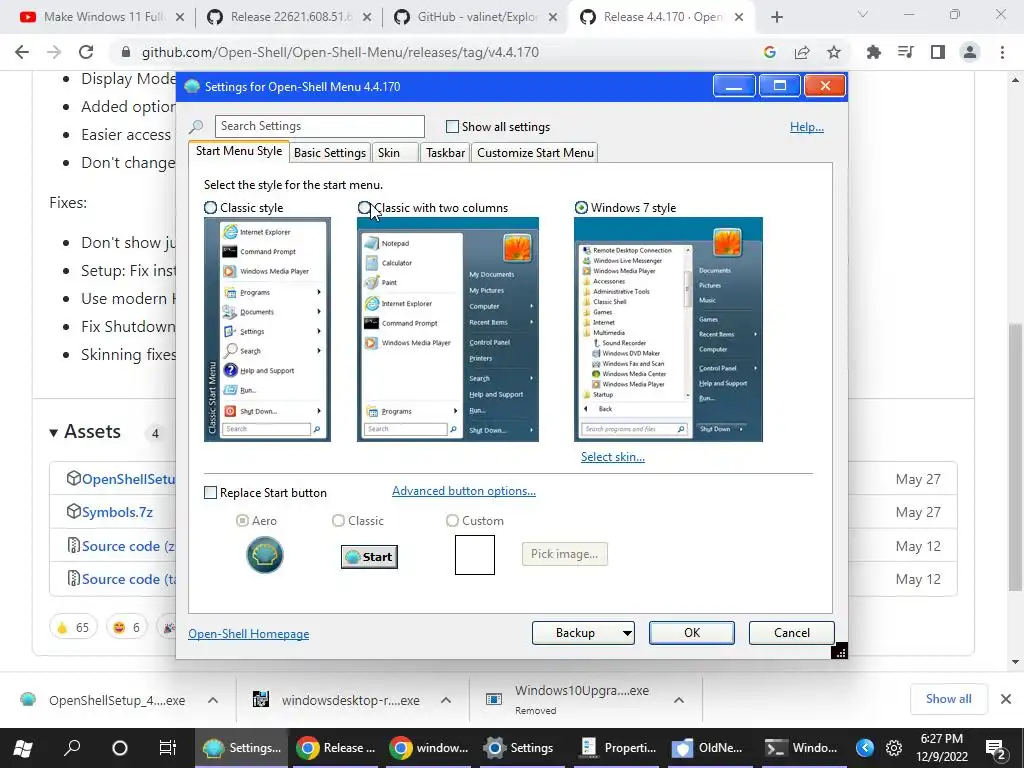Click the Cortana circle on taskbar
1024x768 pixels.
120,748
